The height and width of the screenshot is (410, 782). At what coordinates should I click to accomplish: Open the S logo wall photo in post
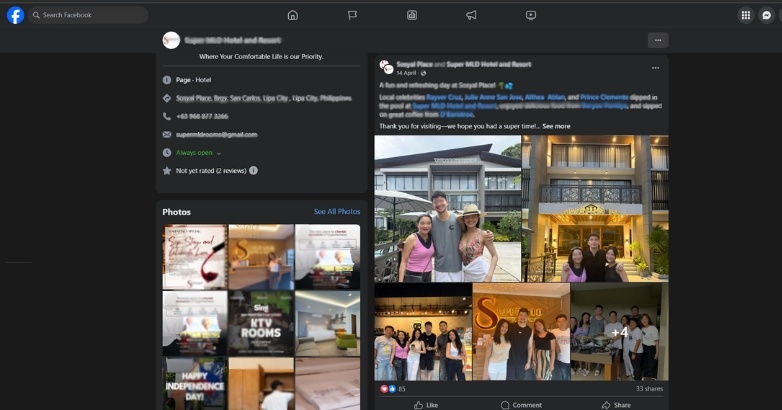point(521,332)
